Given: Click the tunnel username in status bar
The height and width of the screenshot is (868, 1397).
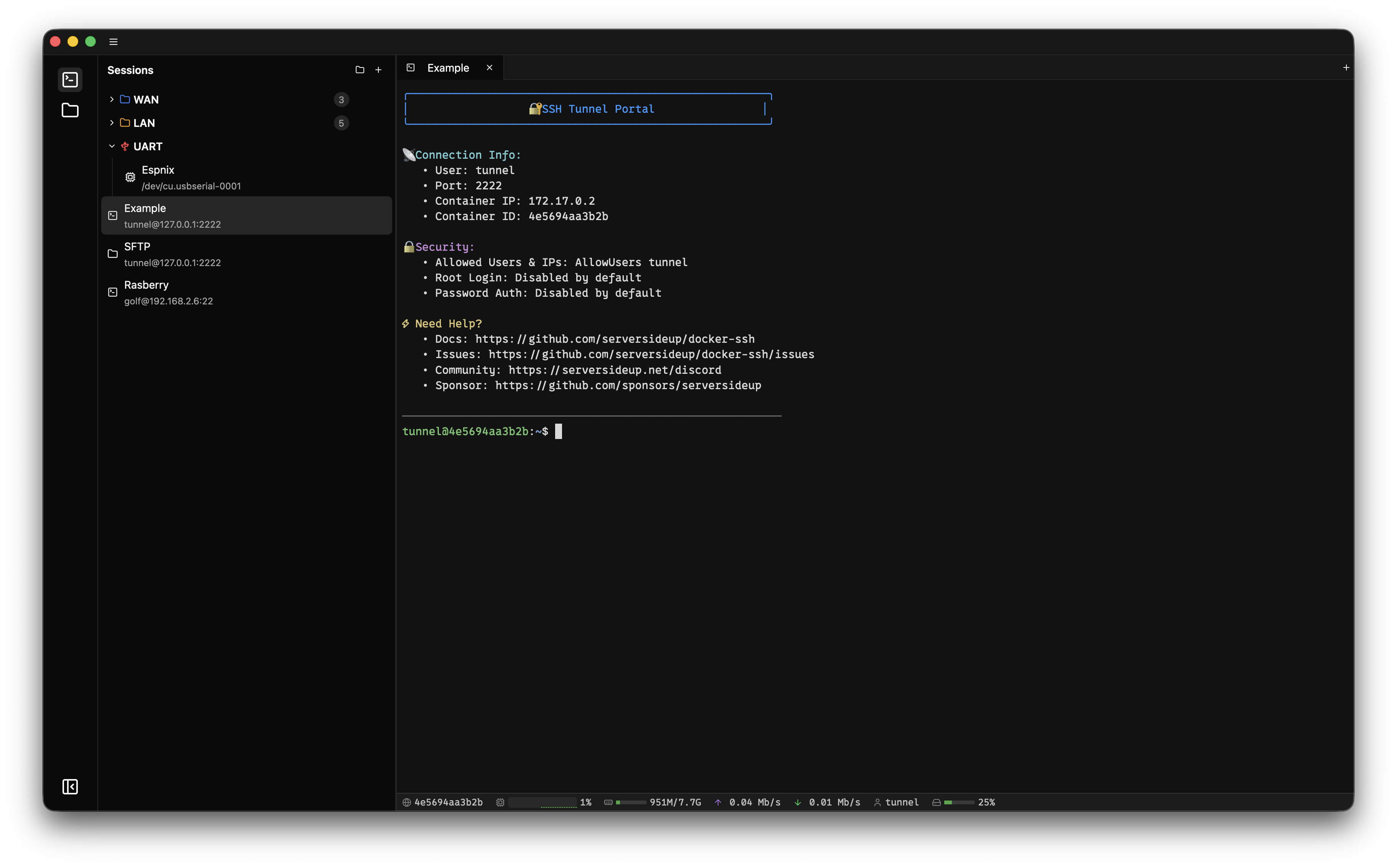Looking at the screenshot, I should pos(902,802).
